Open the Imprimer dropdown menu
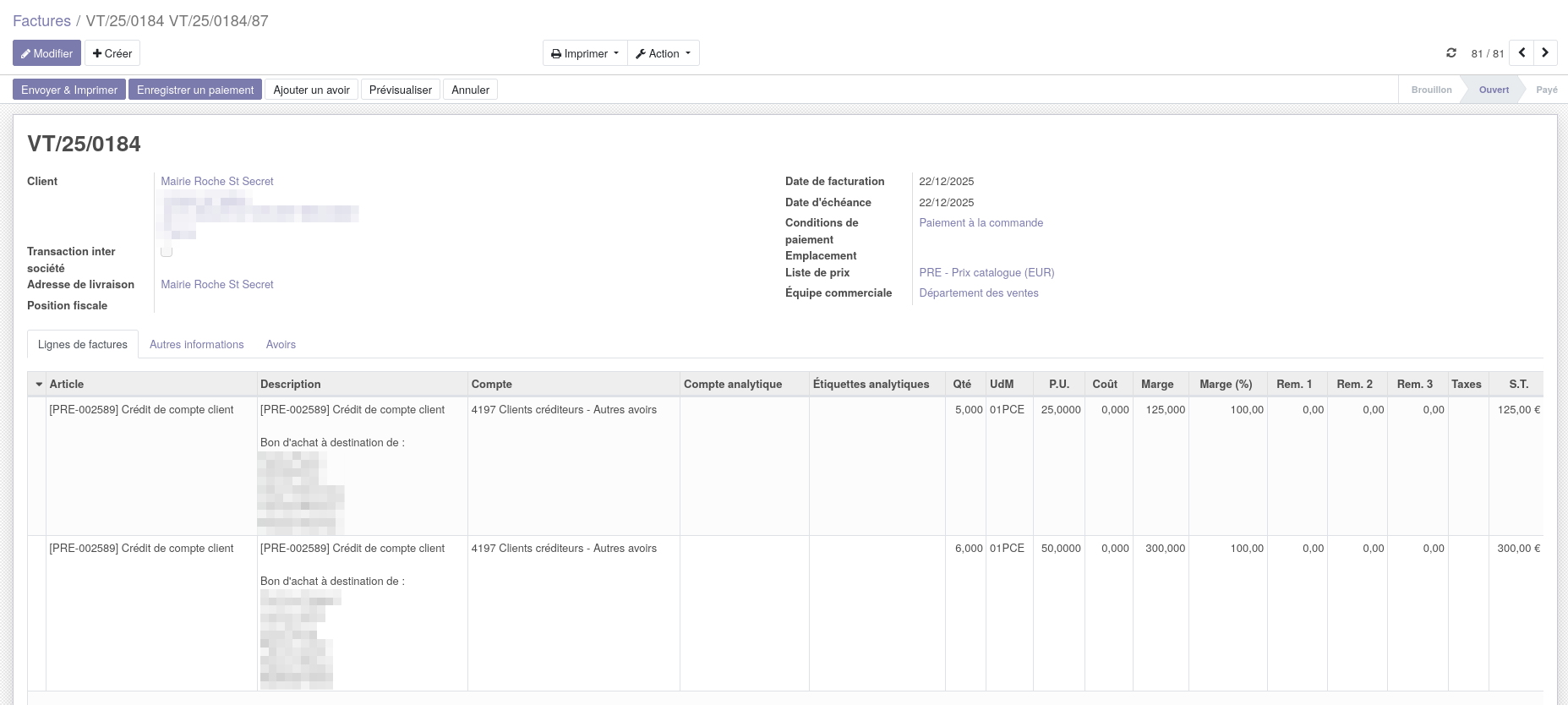The image size is (1568, 705). tap(585, 53)
